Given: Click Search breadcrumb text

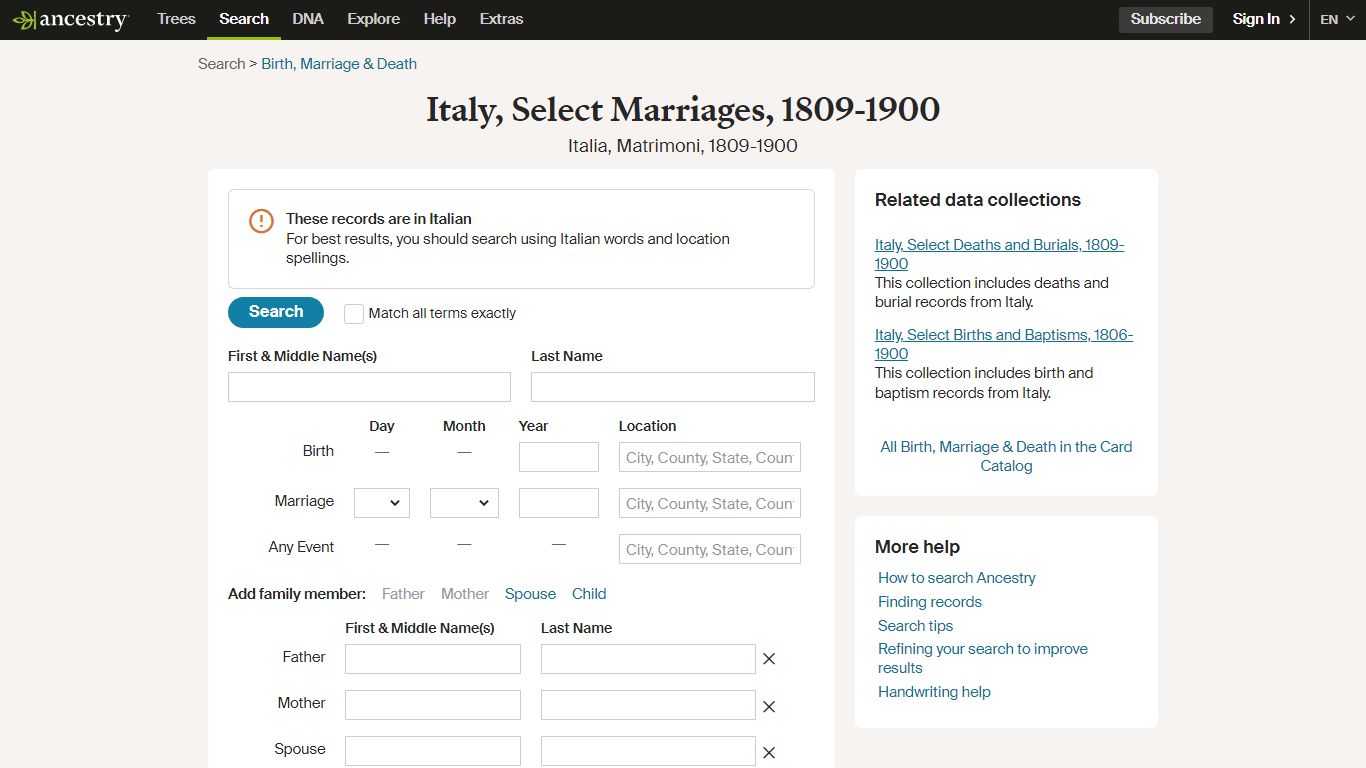Looking at the screenshot, I should [x=221, y=64].
